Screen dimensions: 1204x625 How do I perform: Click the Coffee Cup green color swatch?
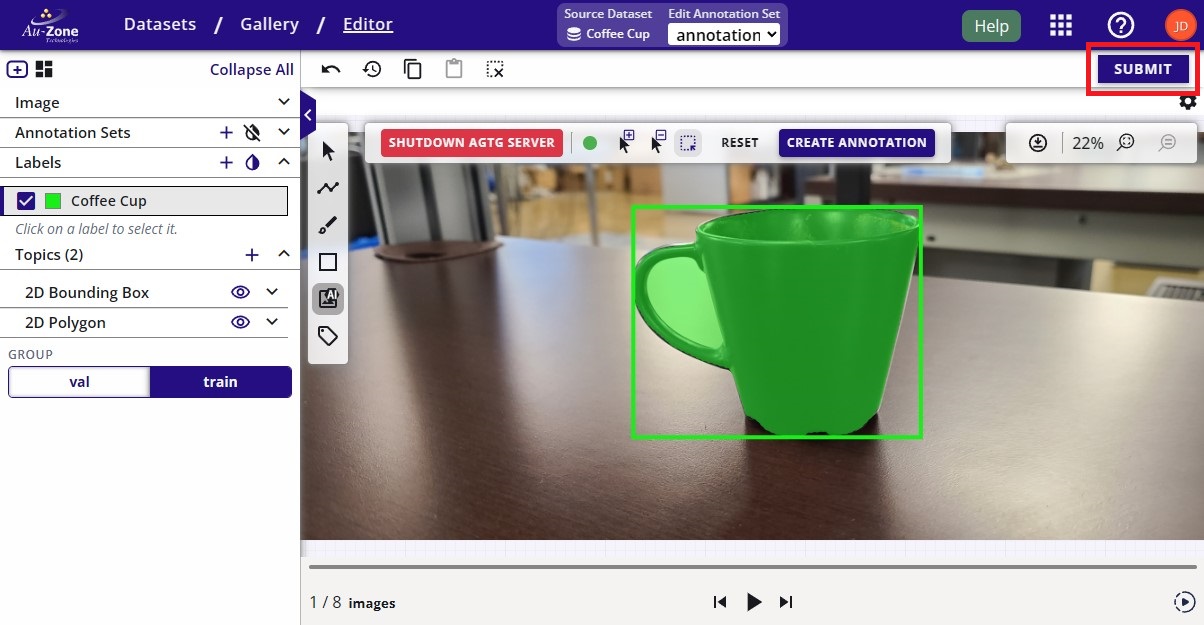click(53, 201)
